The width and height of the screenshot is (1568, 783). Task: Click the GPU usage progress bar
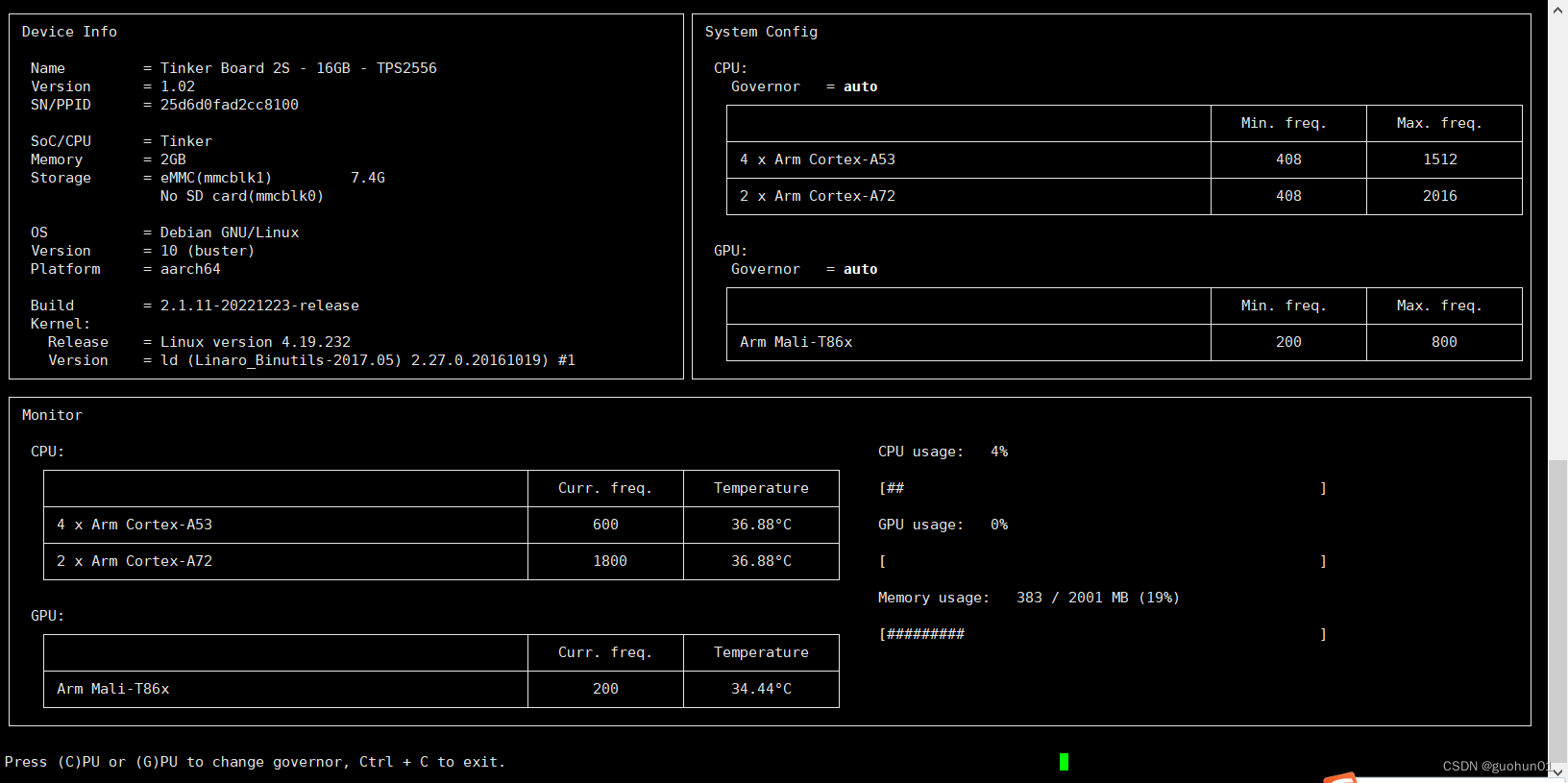[x=1103, y=561]
